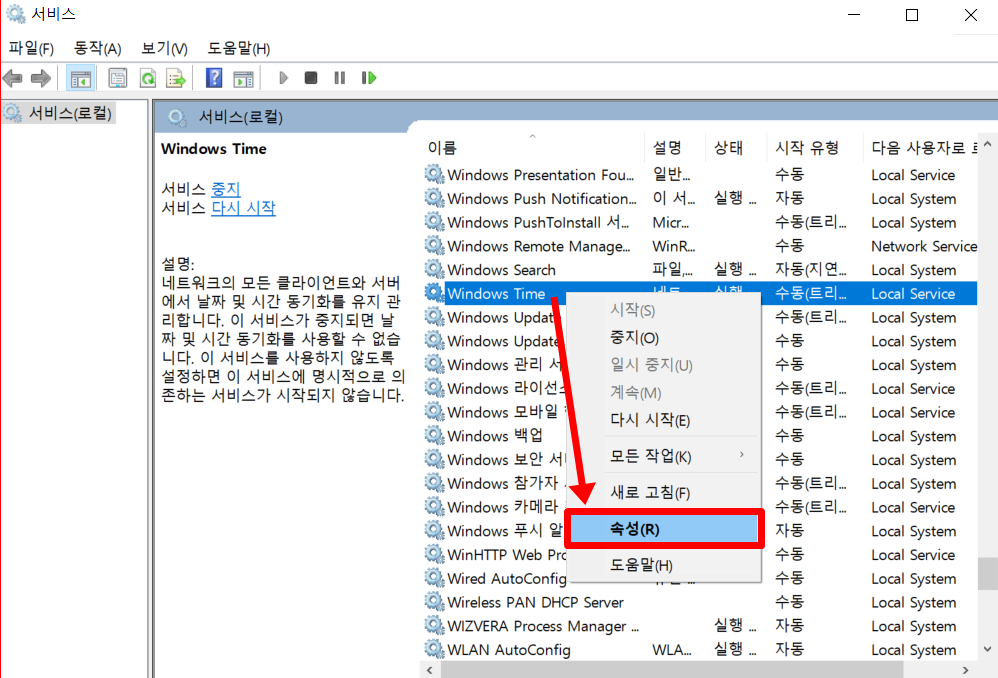Choose 속성(R) from the context menu

click(x=664, y=528)
